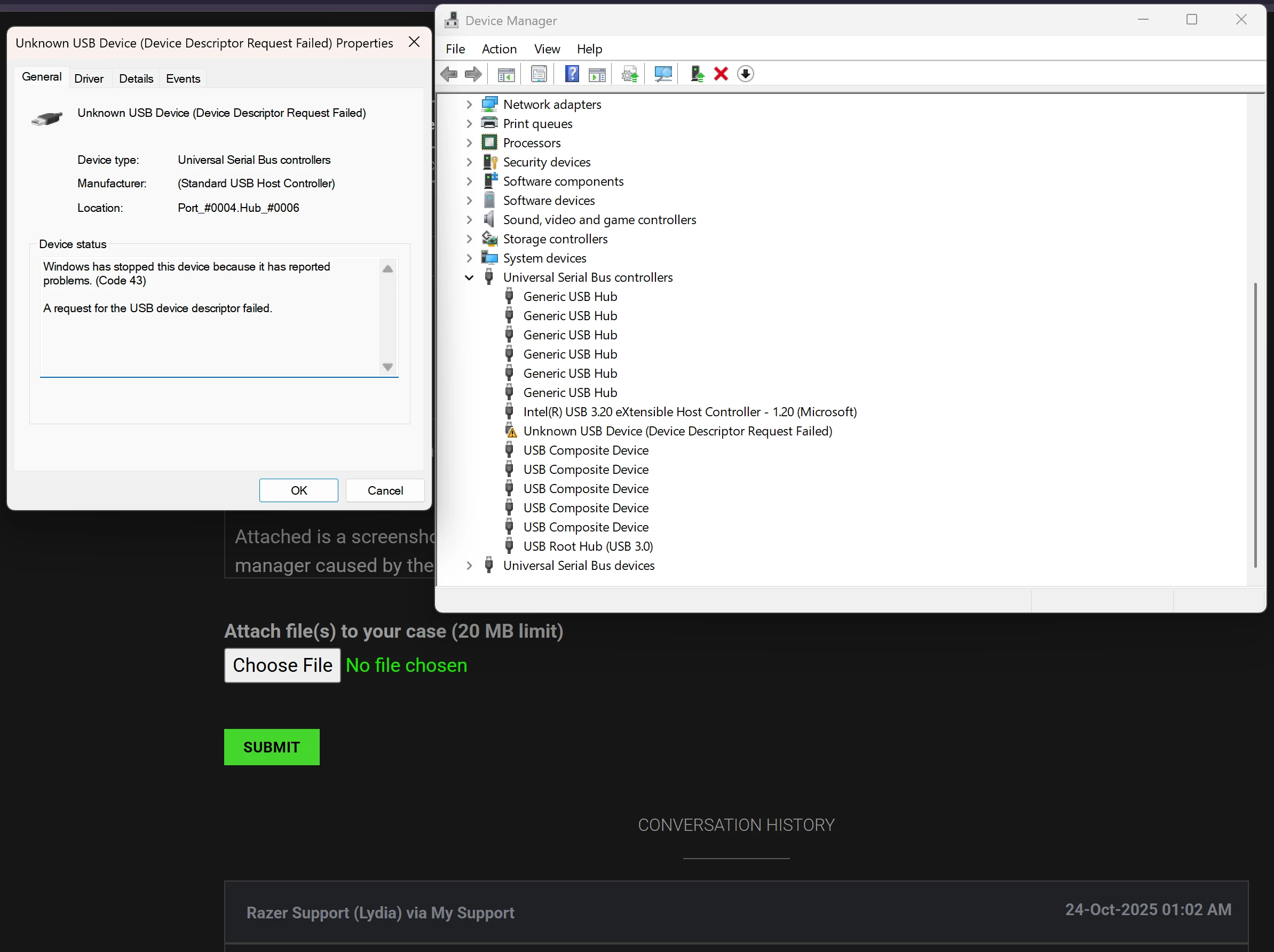This screenshot has width=1274, height=952.
Task: Click the Properties toolbar icon
Action: click(x=539, y=74)
